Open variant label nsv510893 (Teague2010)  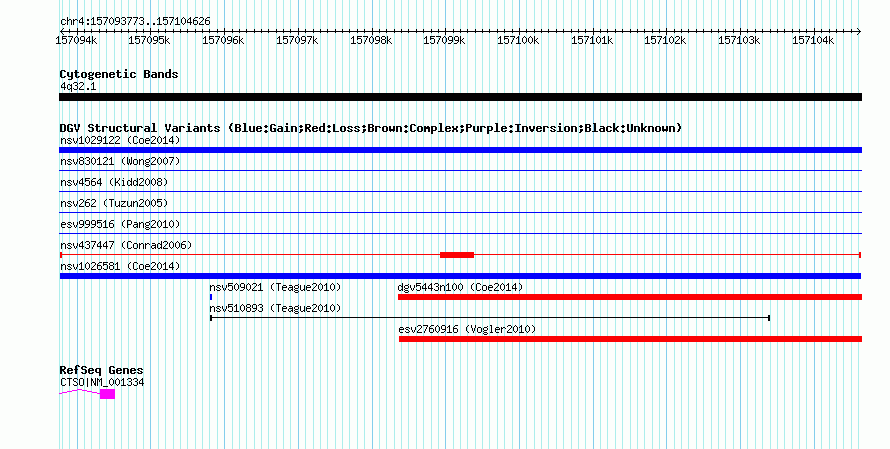point(275,308)
